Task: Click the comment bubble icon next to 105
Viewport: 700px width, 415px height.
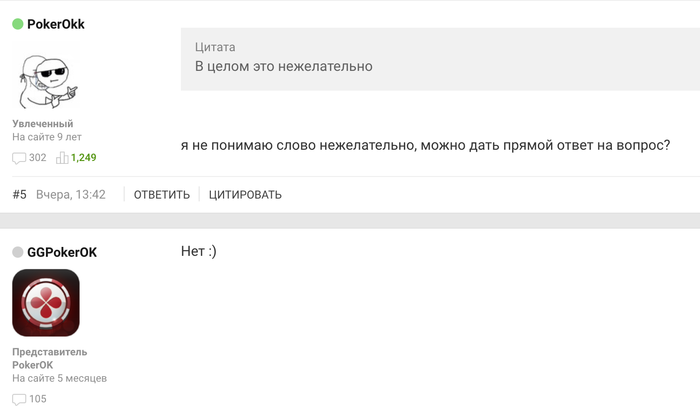Action: [19, 400]
